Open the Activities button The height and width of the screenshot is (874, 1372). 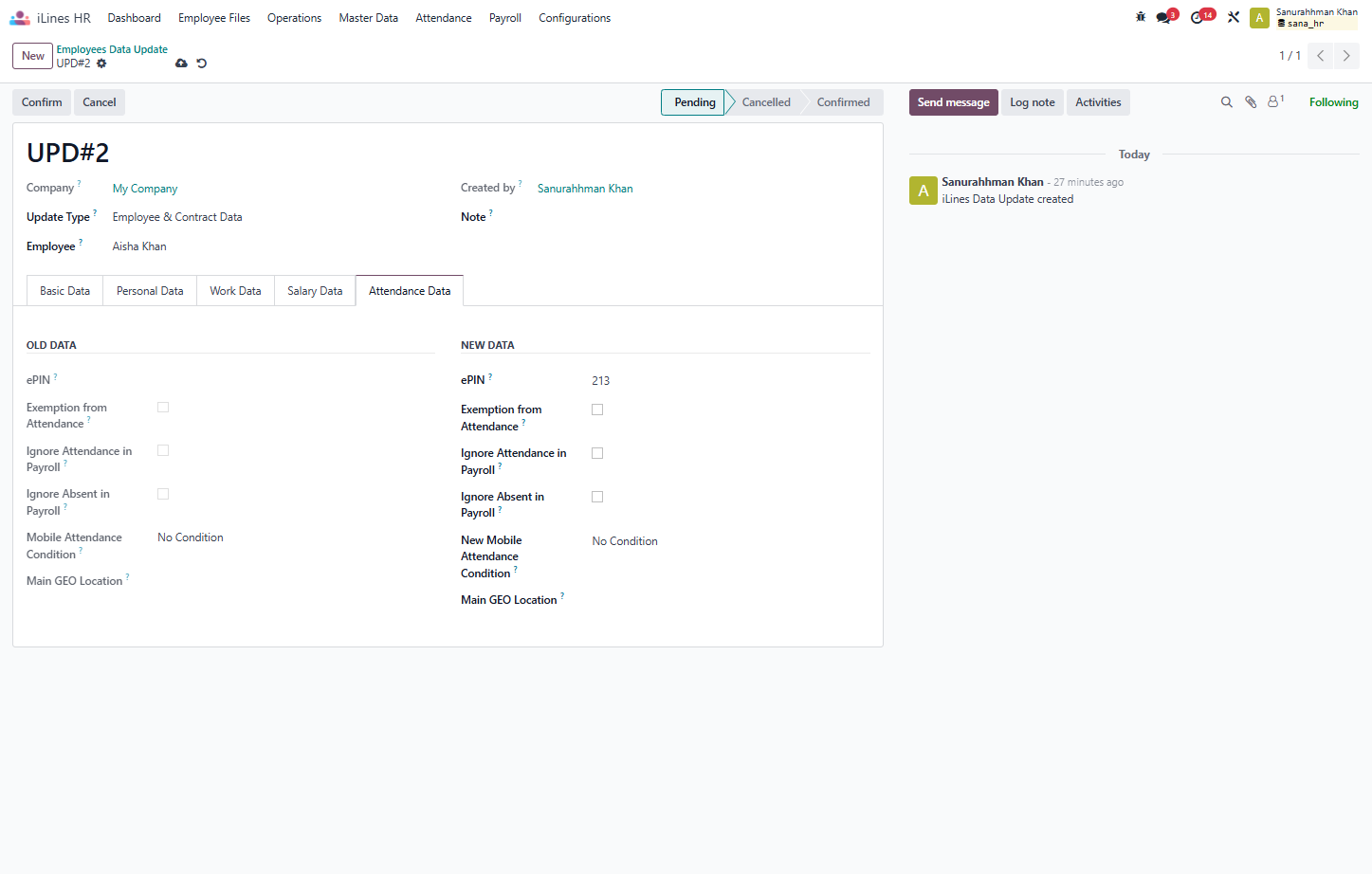[1098, 102]
